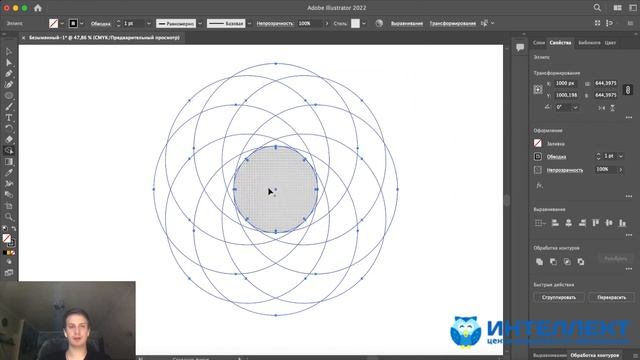Screen dimensions: 640x360
Task: Show more Pathfinder options
Action: [x=629, y=269]
